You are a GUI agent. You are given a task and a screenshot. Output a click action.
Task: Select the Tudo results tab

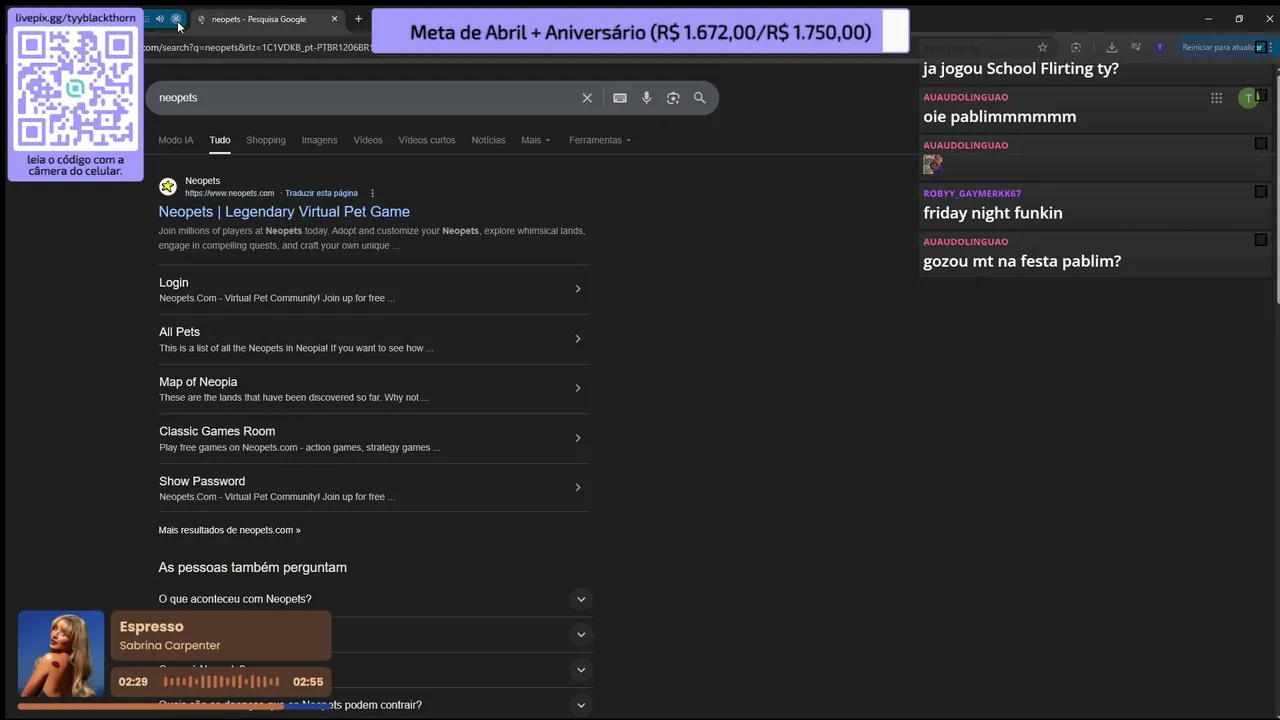(220, 140)
